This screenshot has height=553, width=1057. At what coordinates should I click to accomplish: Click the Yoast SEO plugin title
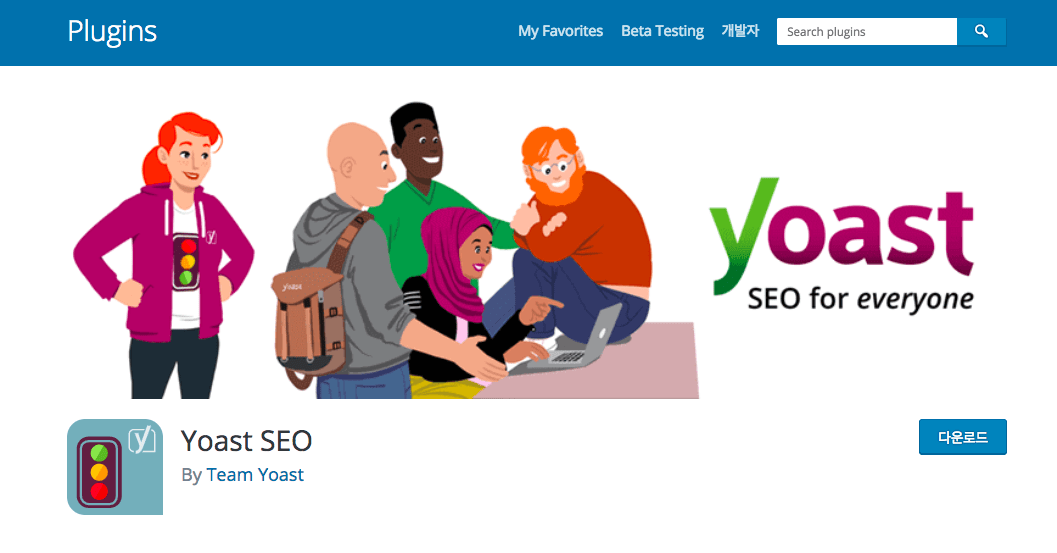pos(247,441)
